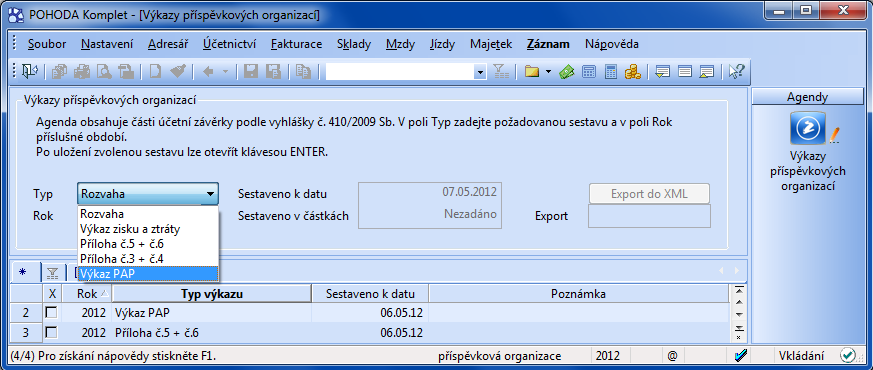Tick the checkbox in row 3 Příloha č.5 + č.6
Viewport: 873px width, 370px height.
[x=51, y=333]
